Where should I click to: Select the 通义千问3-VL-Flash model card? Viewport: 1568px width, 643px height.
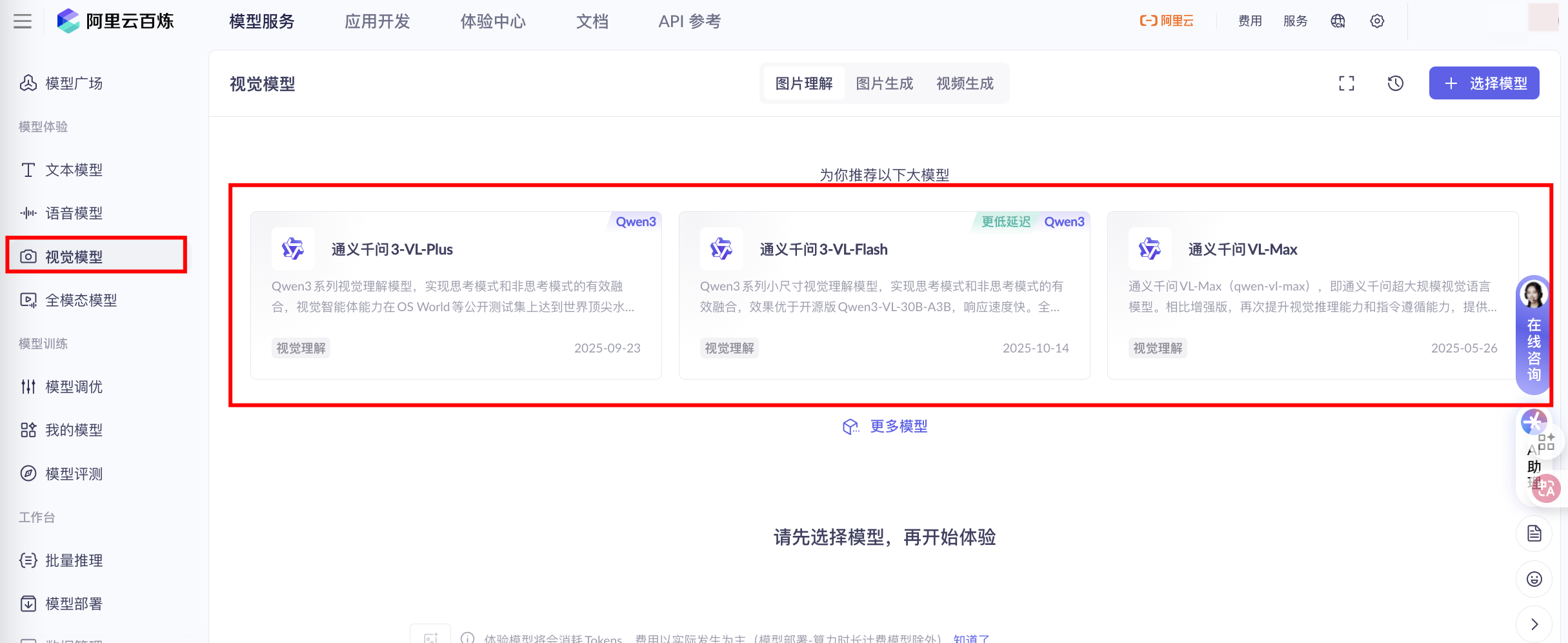coord(885,295)
